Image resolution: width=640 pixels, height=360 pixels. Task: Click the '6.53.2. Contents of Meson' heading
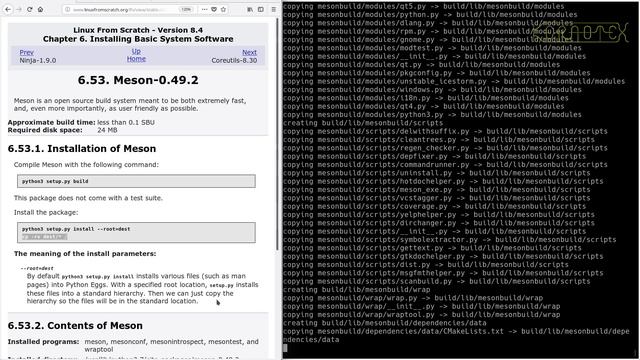coord(75,326)
